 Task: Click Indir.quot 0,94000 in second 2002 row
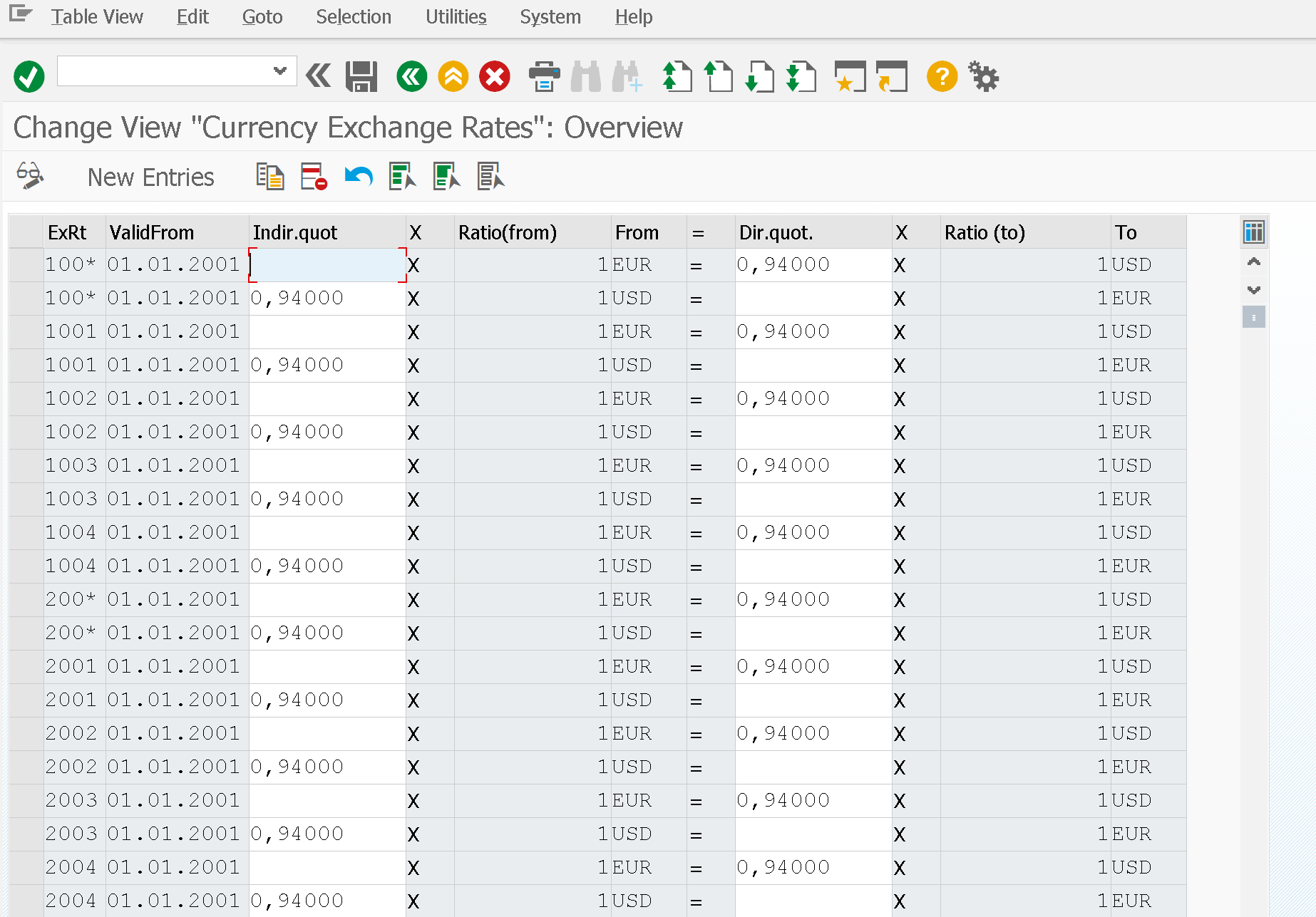327,767
